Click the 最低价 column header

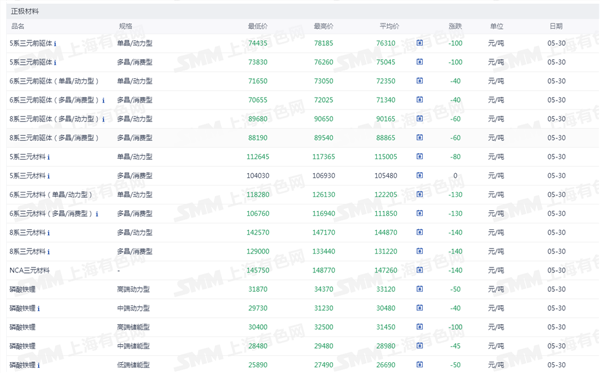coord(258,26)
